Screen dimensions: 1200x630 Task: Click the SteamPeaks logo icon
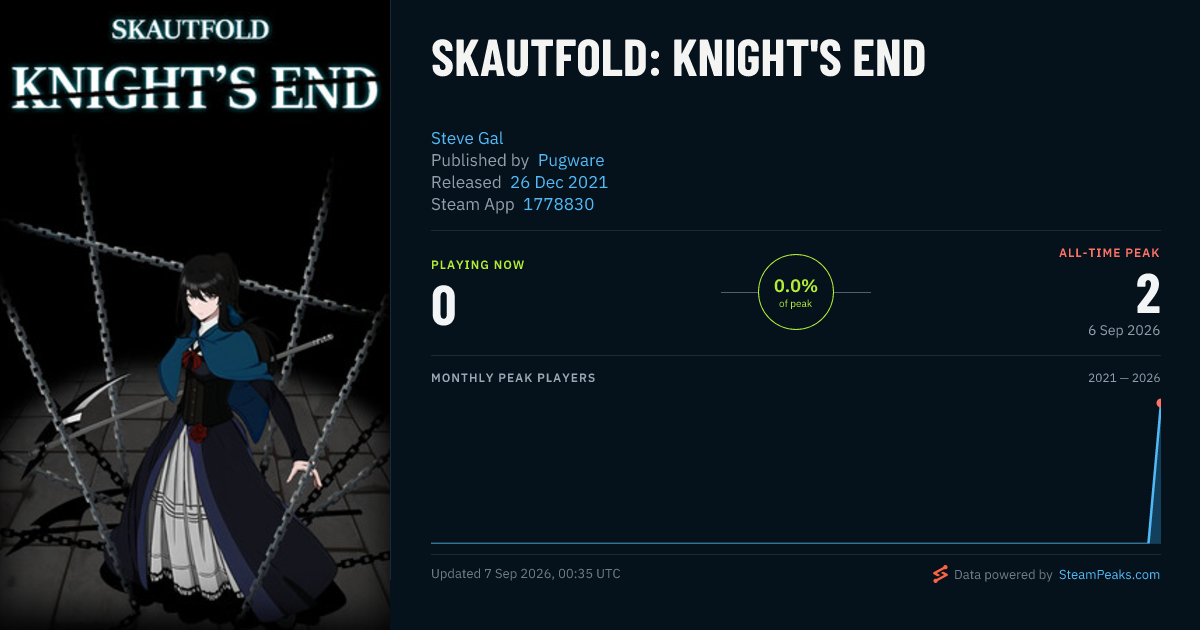pos(939,574)
